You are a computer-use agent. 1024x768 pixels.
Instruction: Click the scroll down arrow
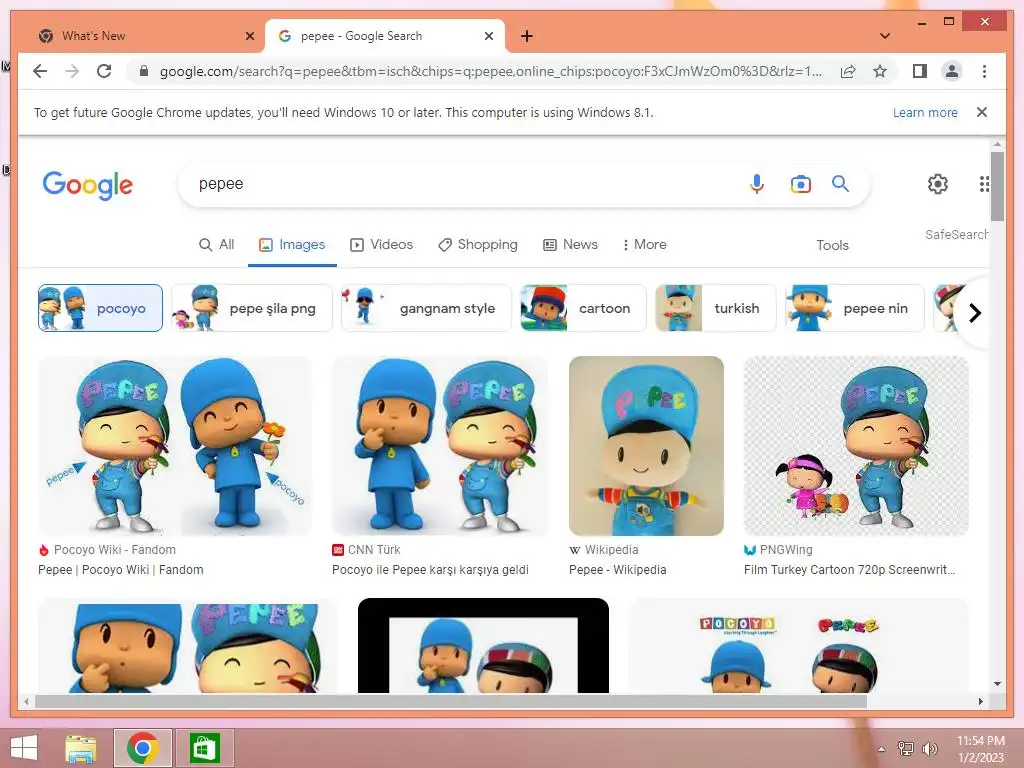click(997, 684)
